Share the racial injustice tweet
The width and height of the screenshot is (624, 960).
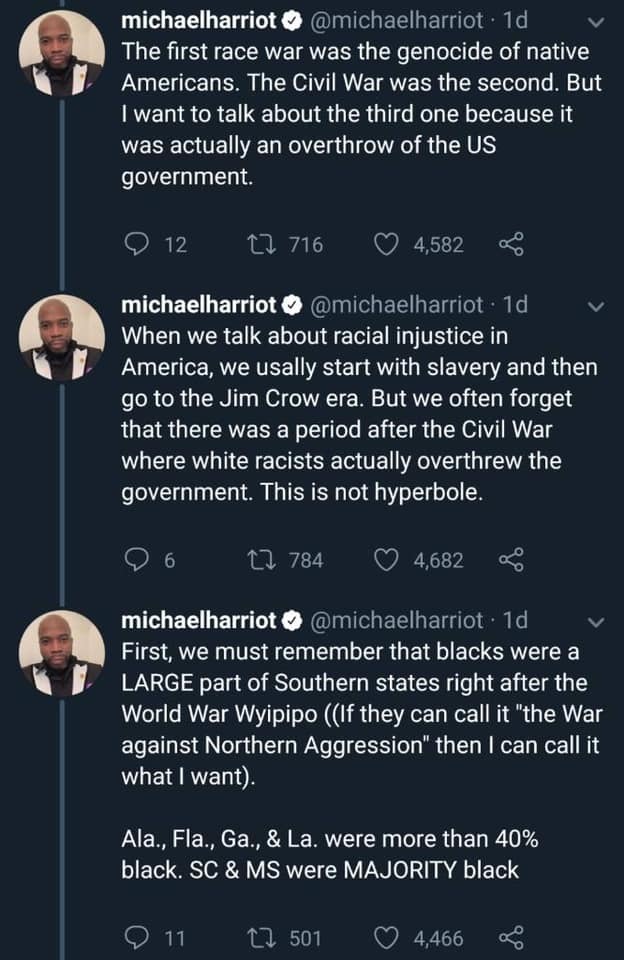coord(510,561)
